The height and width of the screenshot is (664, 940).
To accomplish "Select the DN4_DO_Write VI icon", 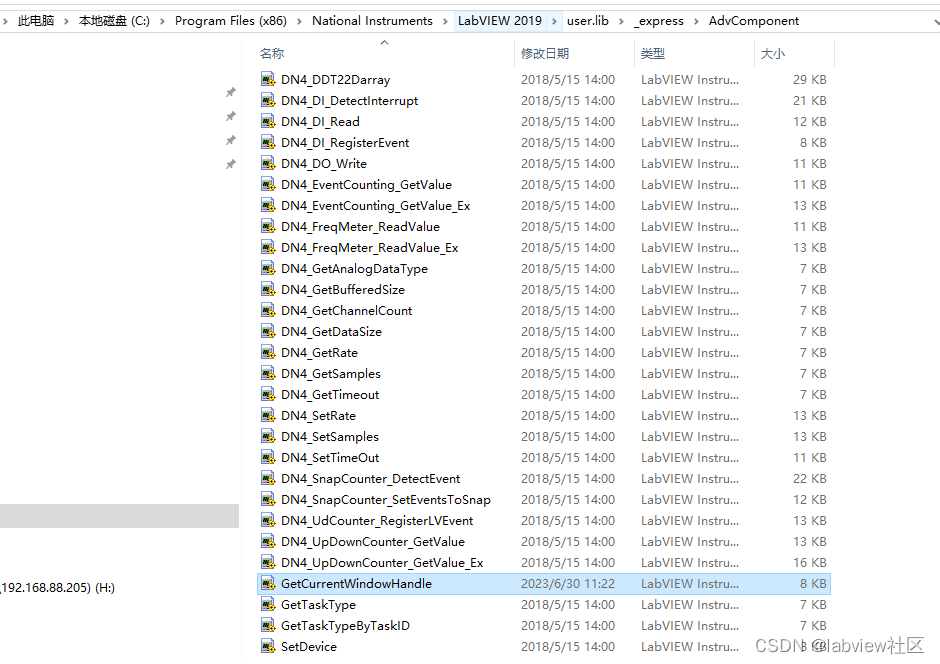I will pos(268,163).
